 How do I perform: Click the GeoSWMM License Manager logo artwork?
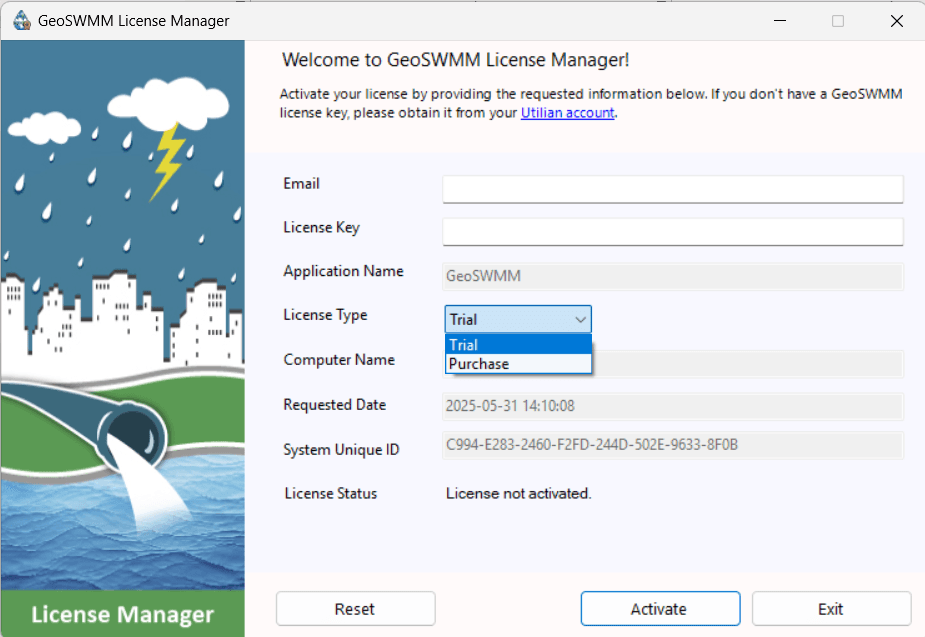tap(122, 300)
